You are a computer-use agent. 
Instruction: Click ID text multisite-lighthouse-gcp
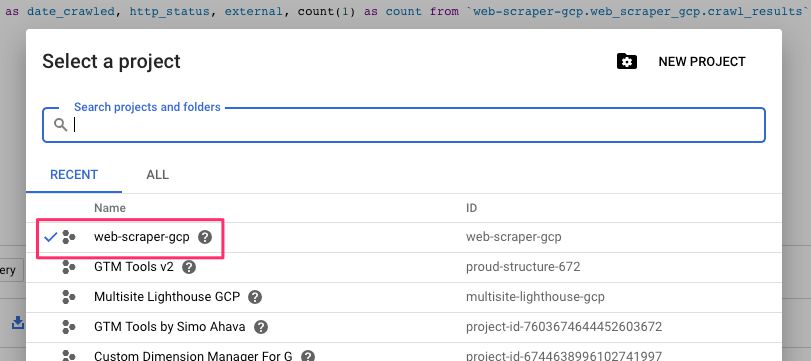(535, 297)
